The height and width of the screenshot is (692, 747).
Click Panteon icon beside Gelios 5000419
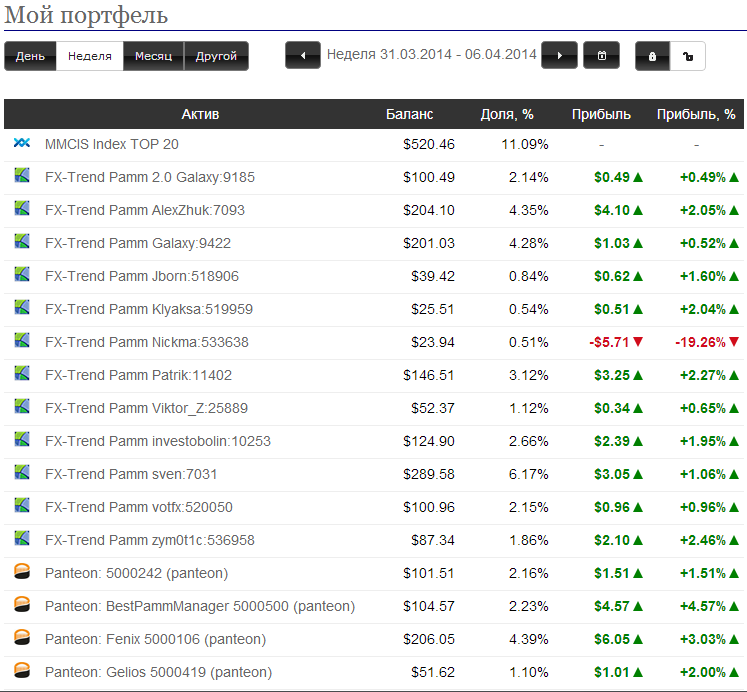click(x=22, y=670)
